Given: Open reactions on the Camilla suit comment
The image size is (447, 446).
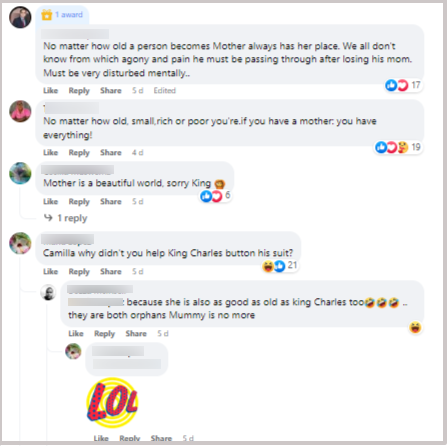Looking at the screenshot, I should (x=279, y=266).
